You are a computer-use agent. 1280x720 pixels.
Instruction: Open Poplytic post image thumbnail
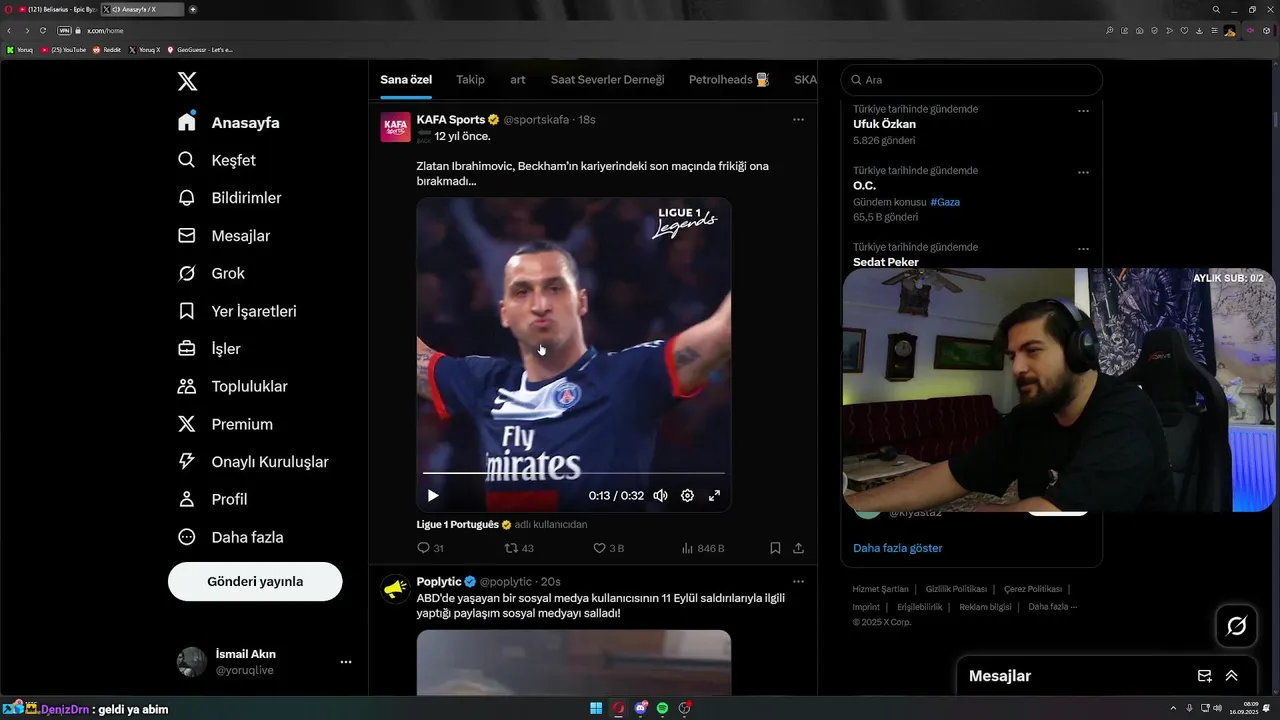coord(574,662)
